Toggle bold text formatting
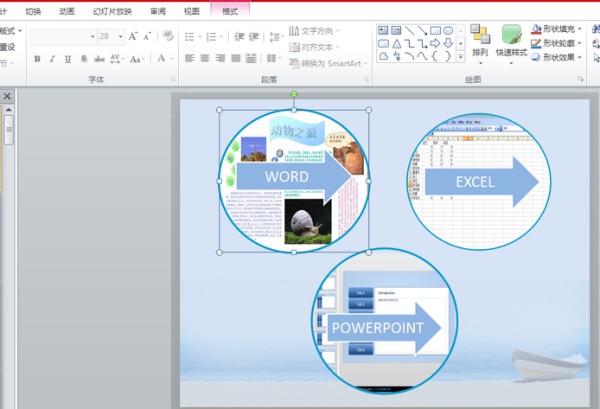Viewport: 600px width, 409px height. (37, 59)
